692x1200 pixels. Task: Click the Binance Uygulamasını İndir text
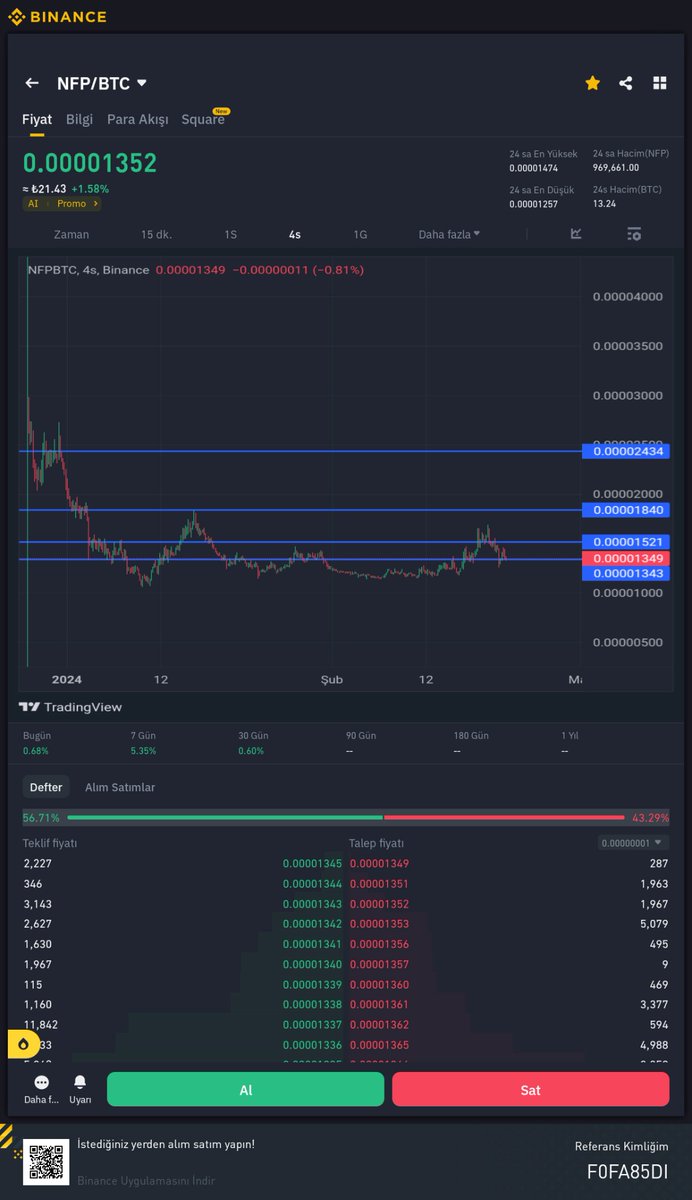click(146, 1180)
